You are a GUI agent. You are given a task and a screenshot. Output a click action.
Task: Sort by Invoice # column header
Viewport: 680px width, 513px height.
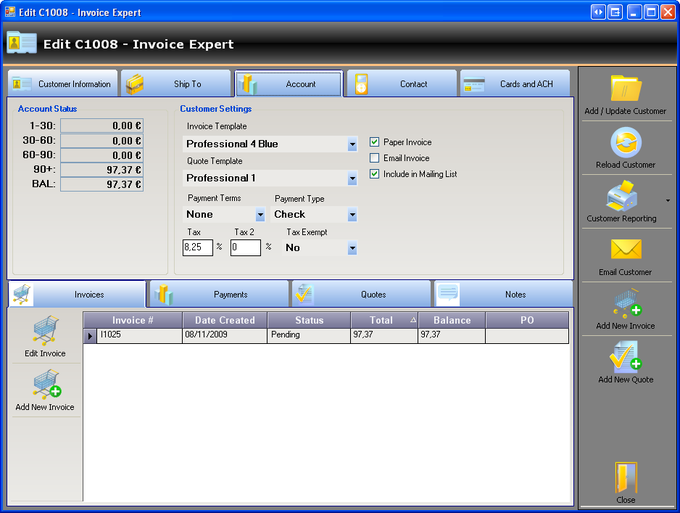point(133,320)
